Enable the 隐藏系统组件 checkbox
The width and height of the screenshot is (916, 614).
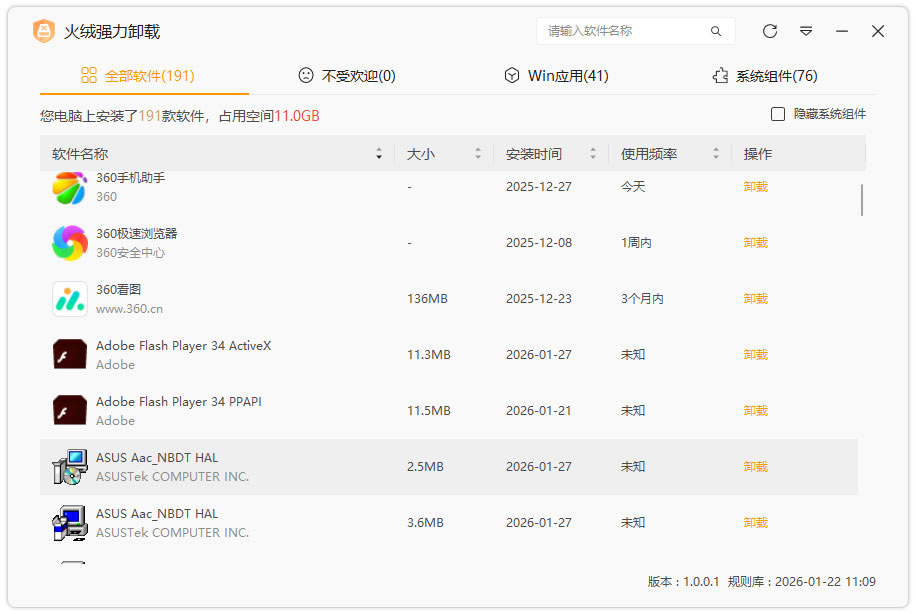click(x=778, y=115)
